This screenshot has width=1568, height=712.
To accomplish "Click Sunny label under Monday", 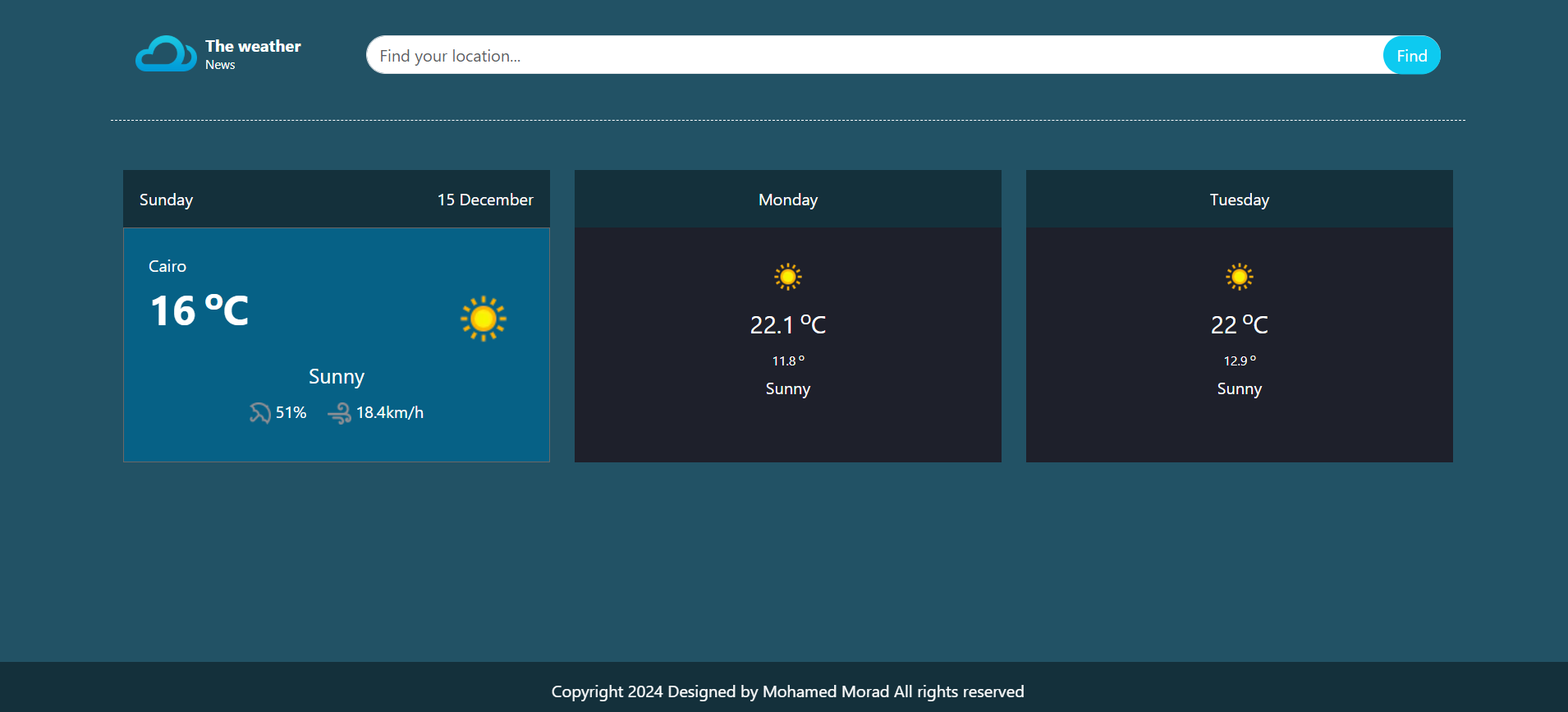I will click(788, 389).
